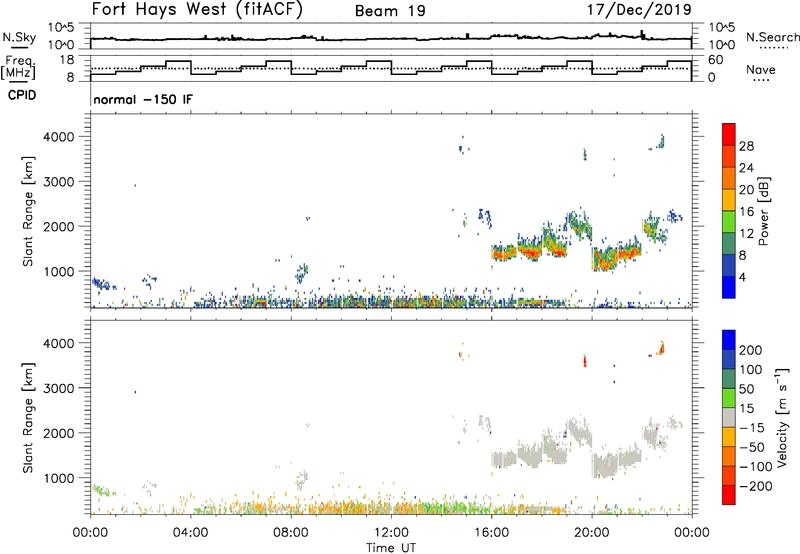This screenshot has width=800, height=554.
Task: Click the 'CPID' label
Action: (x=22, y=95)
